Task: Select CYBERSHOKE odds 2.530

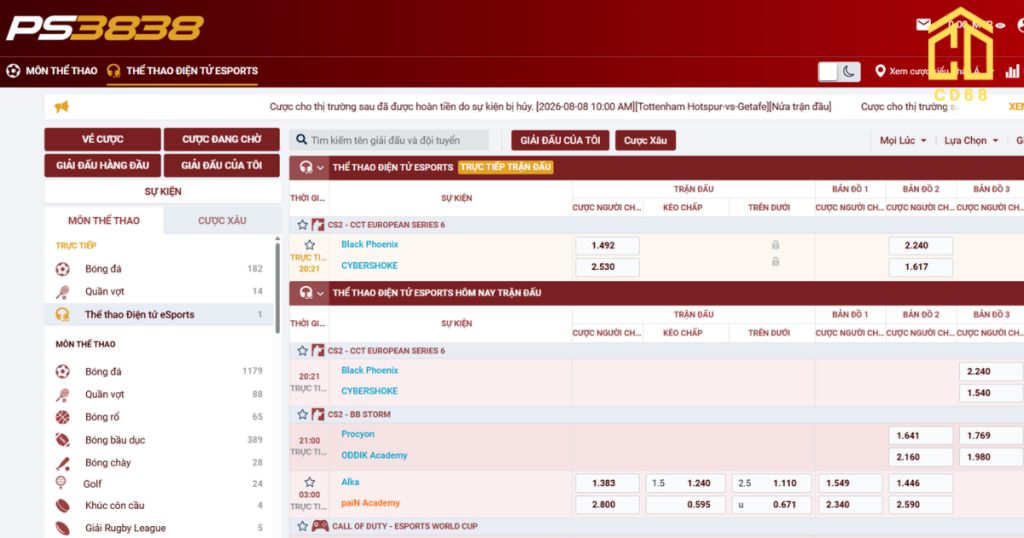Action: [607, 267]
